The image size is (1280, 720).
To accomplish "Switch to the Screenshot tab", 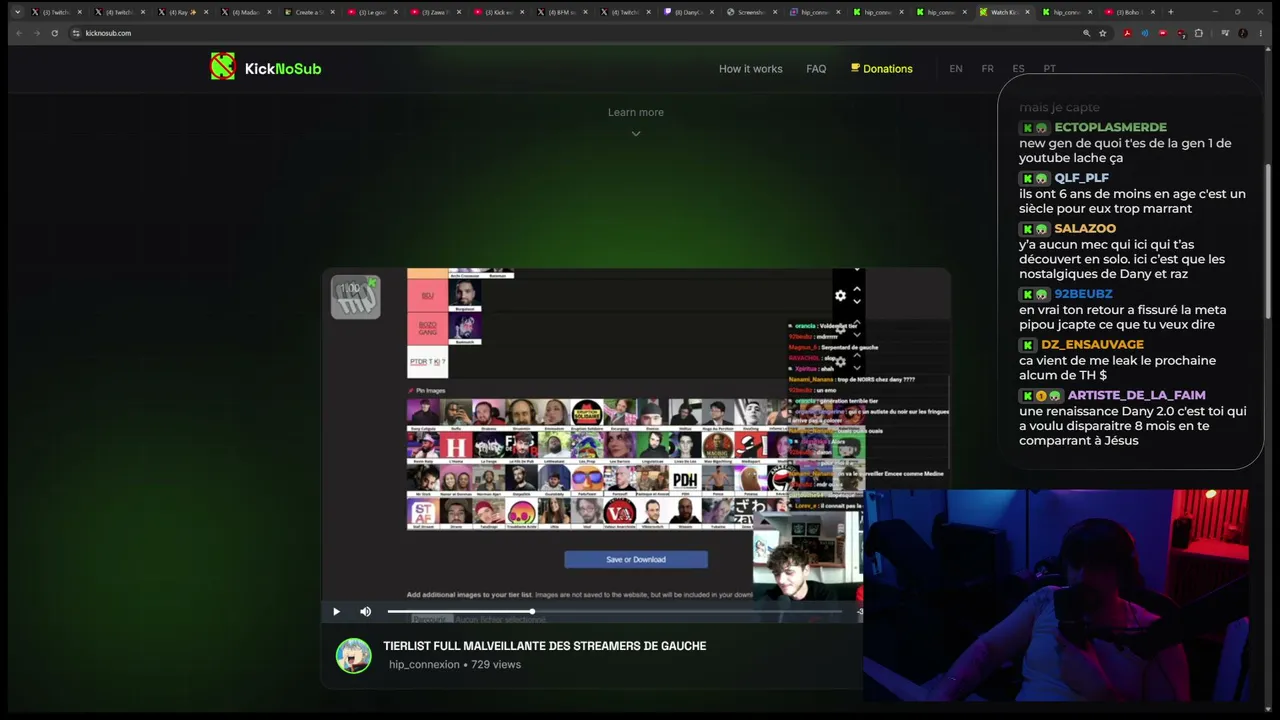I will pyautogui.click(x=754, y=12).
